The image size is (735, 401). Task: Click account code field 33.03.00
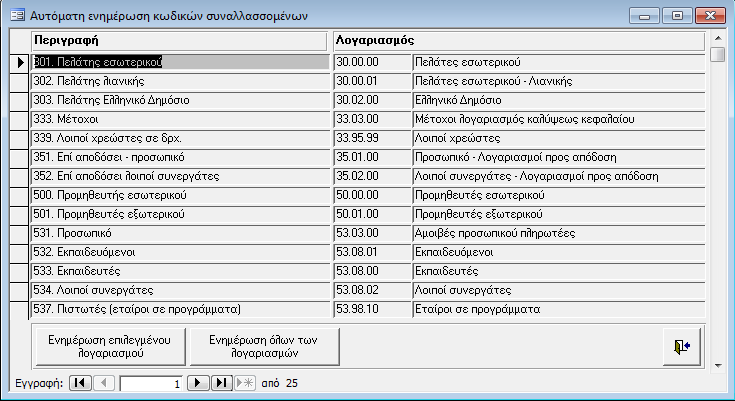pyautogui.click(x=371, y=119)
